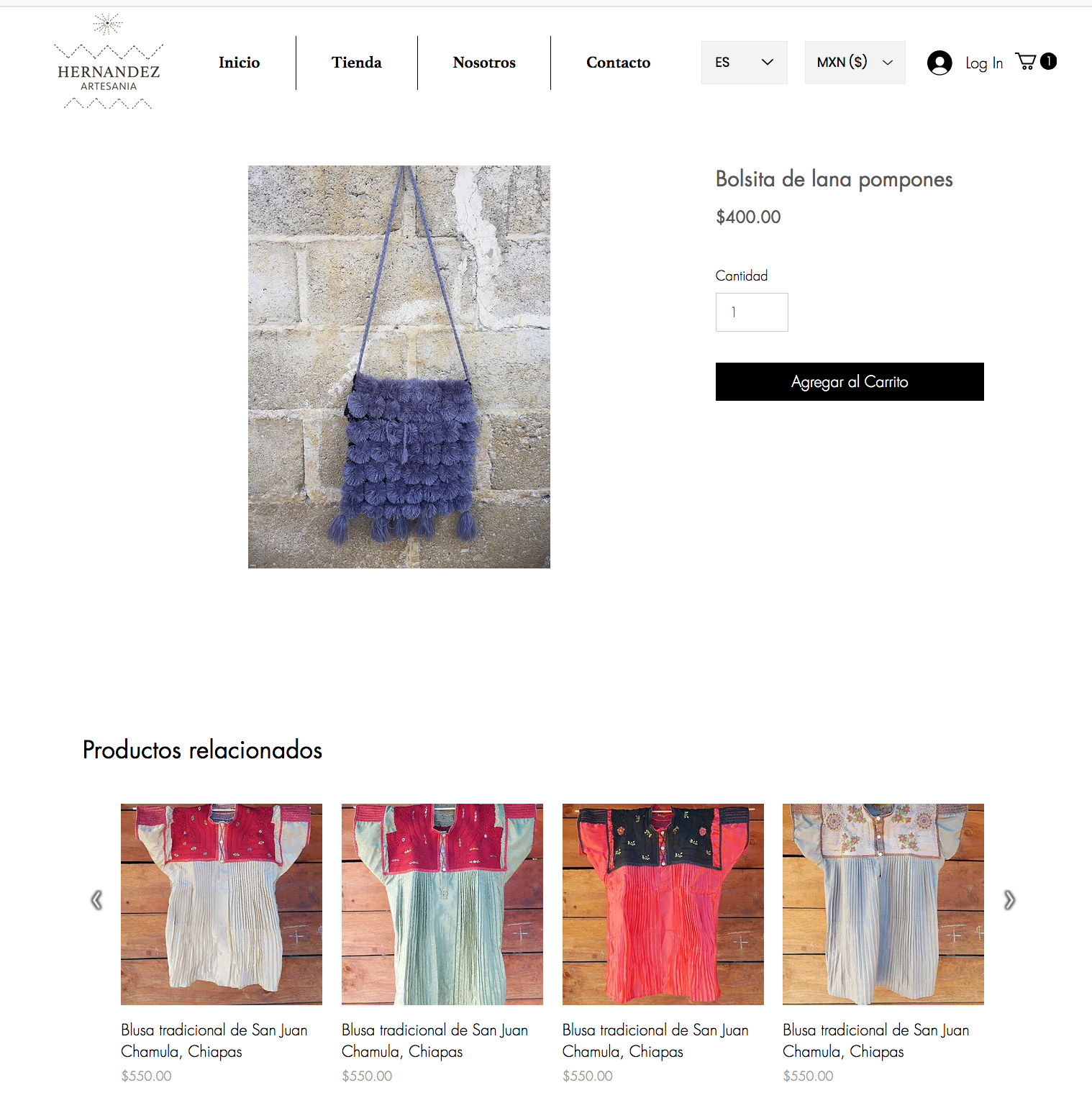Select the green blouse product title
This screenshot has height=1098, width=1092.
tap(435, 1040)
